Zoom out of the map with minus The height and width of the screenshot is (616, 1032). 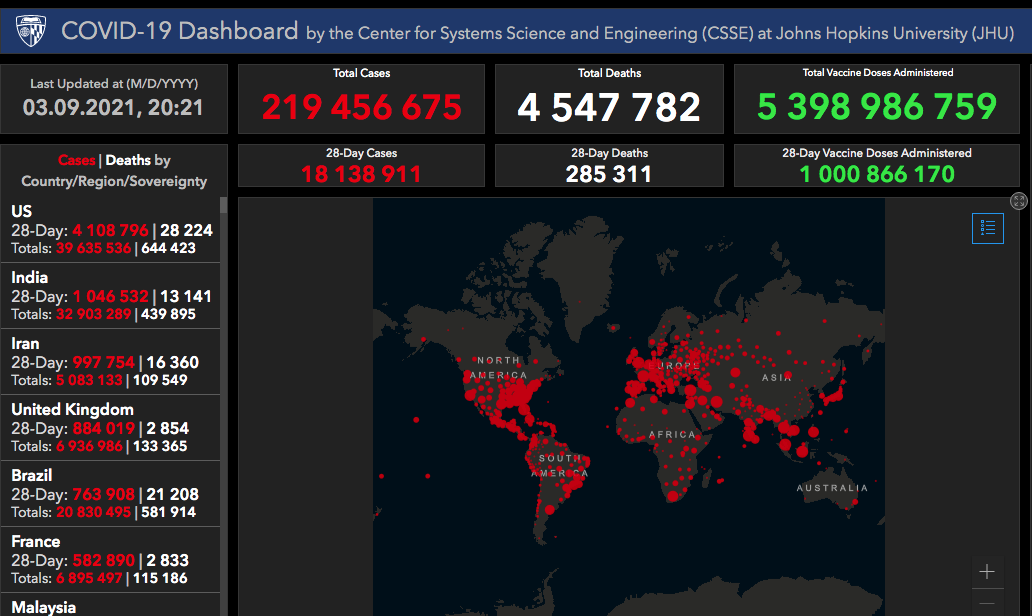[x=987, y=604]
